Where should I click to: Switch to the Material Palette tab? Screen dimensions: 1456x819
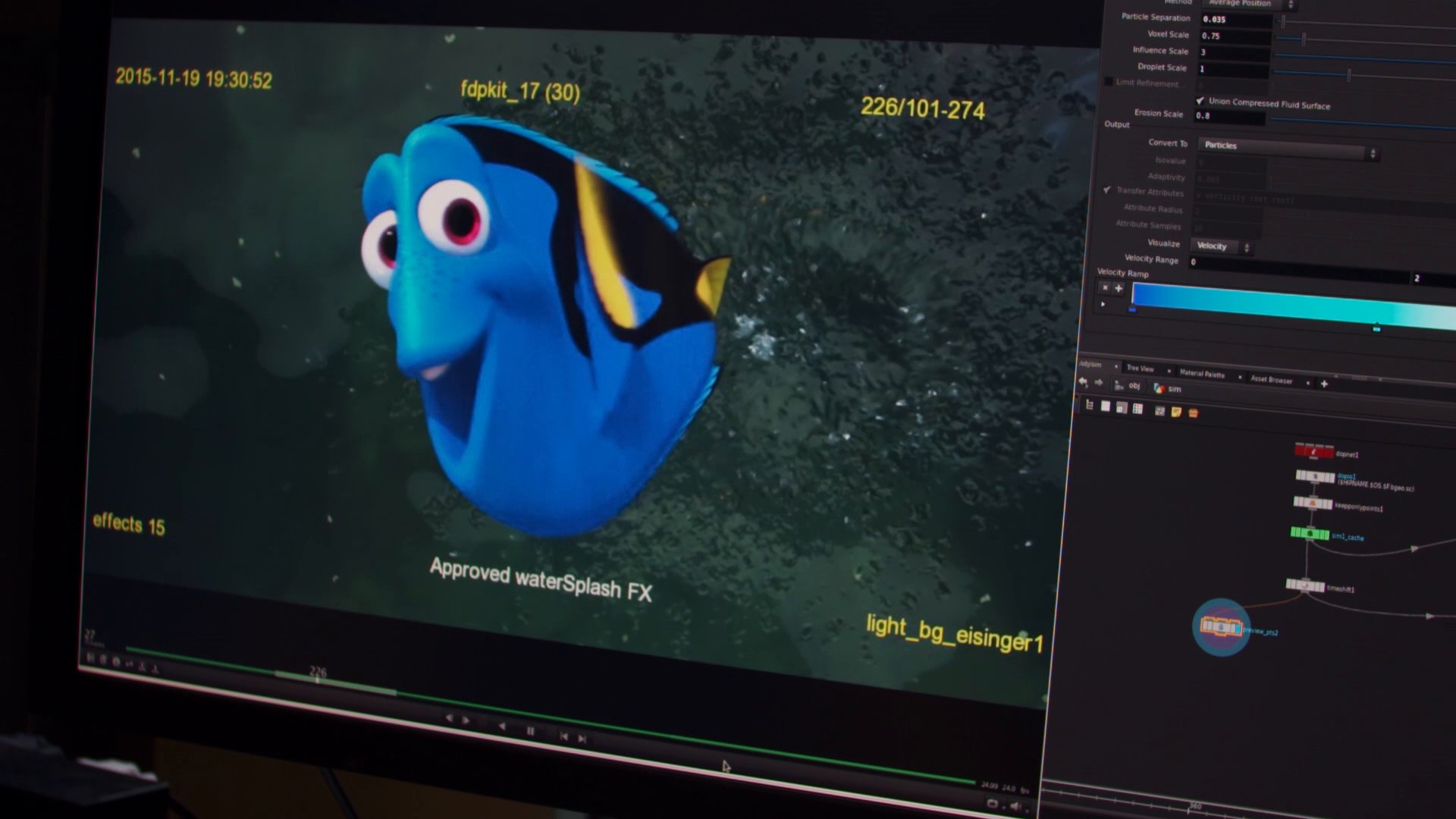coord(1202,373)
